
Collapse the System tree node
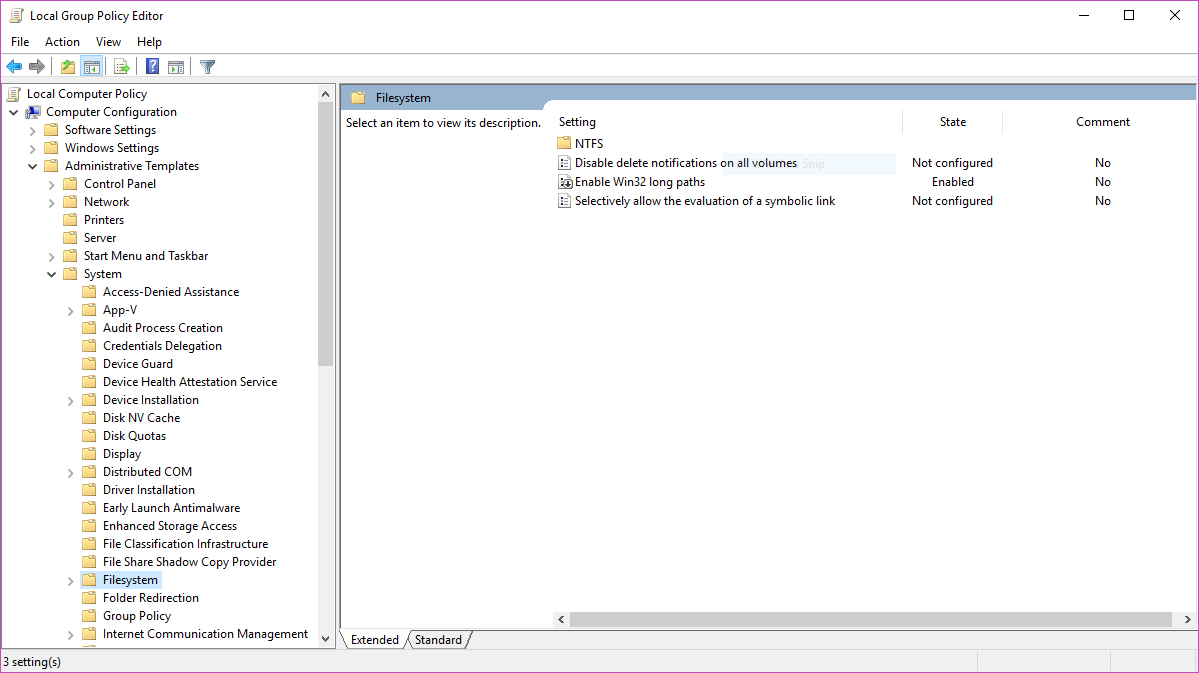(x=51, y=273)
